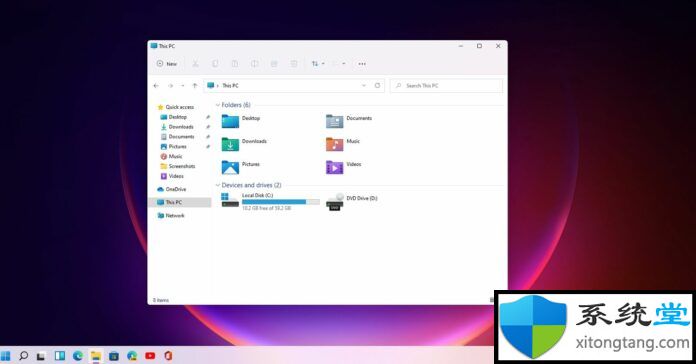696x364 pixels.
Task: Click the Search This PC field
Action: tap(446, 86)
